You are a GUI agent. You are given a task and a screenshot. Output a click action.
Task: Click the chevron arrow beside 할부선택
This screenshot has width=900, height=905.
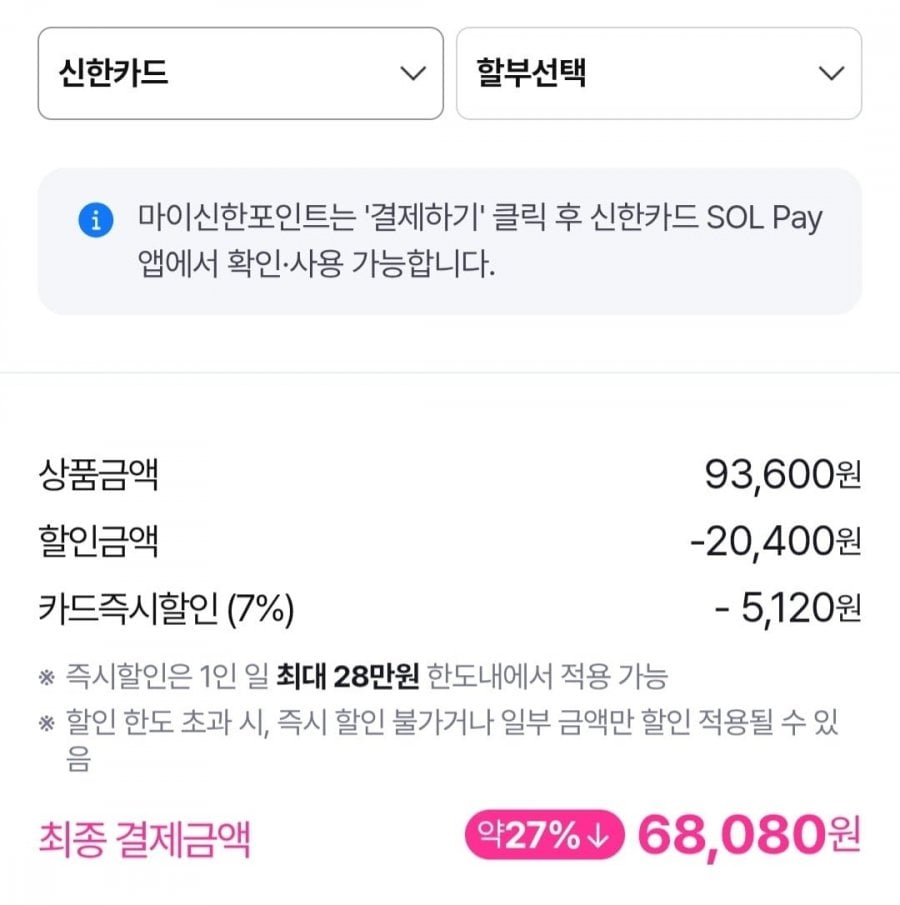[831, 73]
